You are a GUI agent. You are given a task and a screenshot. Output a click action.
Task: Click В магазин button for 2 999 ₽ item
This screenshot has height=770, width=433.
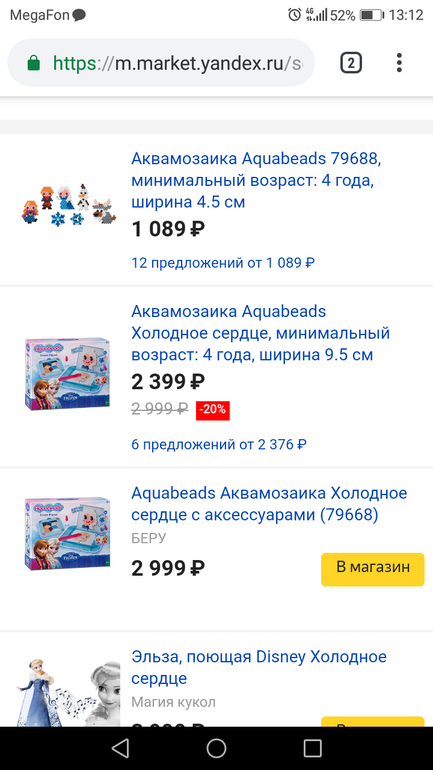tap(373, 570)
